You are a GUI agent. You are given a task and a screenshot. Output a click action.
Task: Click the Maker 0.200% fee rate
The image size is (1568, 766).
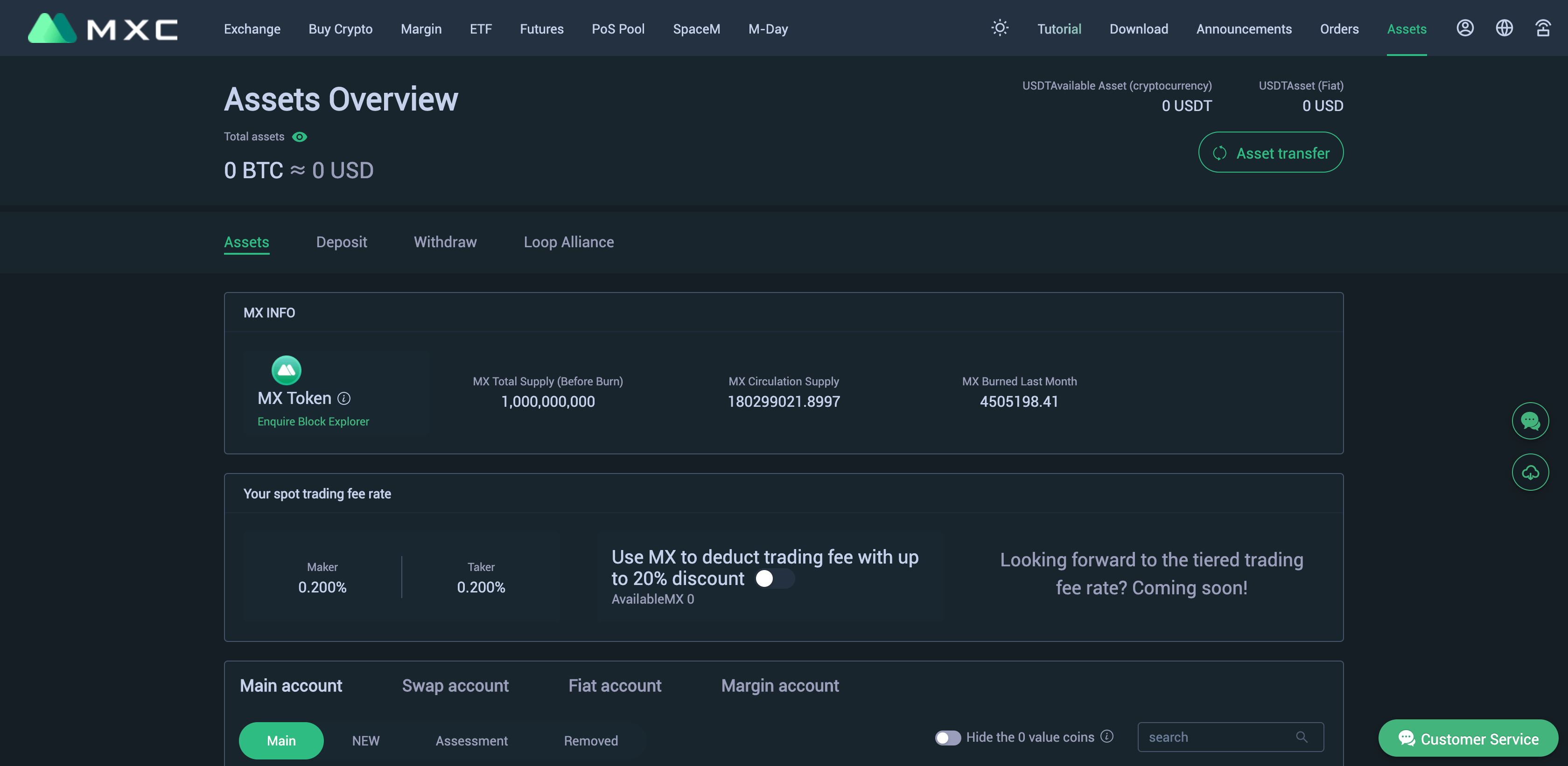[x=322, y=587]
